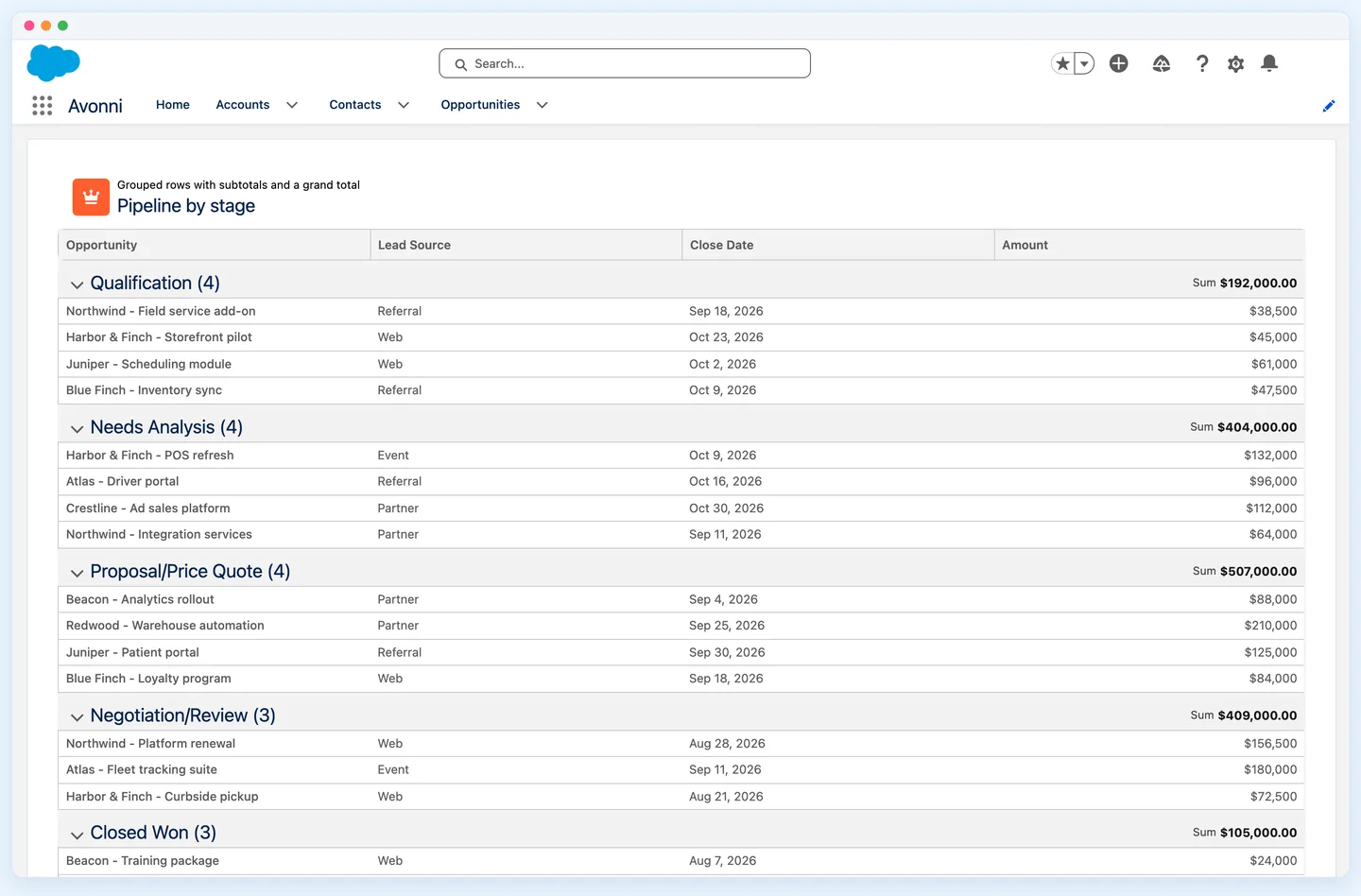Select 'Redwood - Warehouse automation' opportunity
The width and height of the screenshot is (1361, 896).
165,626
